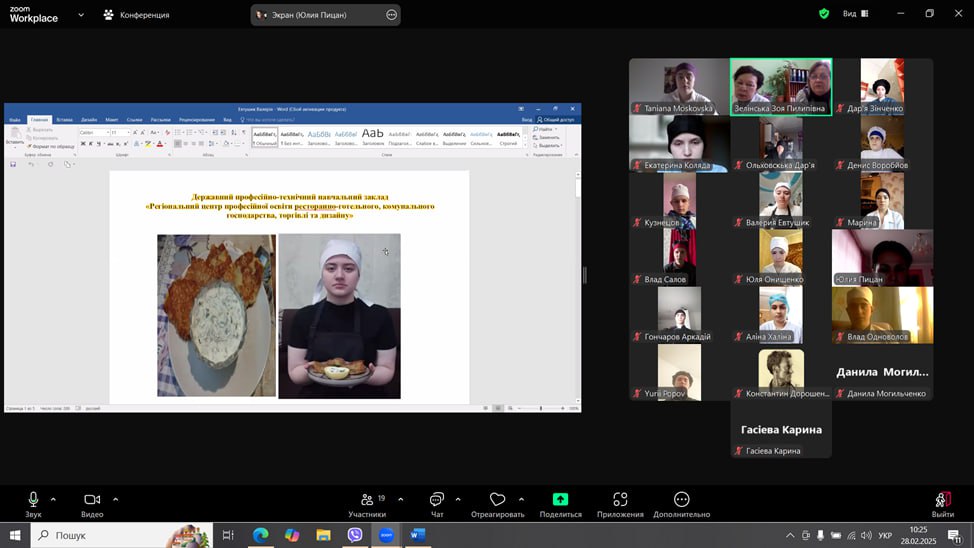The image size is (974, 548).
Task: Select Зелінська Зоя Пилипівна's video thumbnail
Action: pos(780,87)
